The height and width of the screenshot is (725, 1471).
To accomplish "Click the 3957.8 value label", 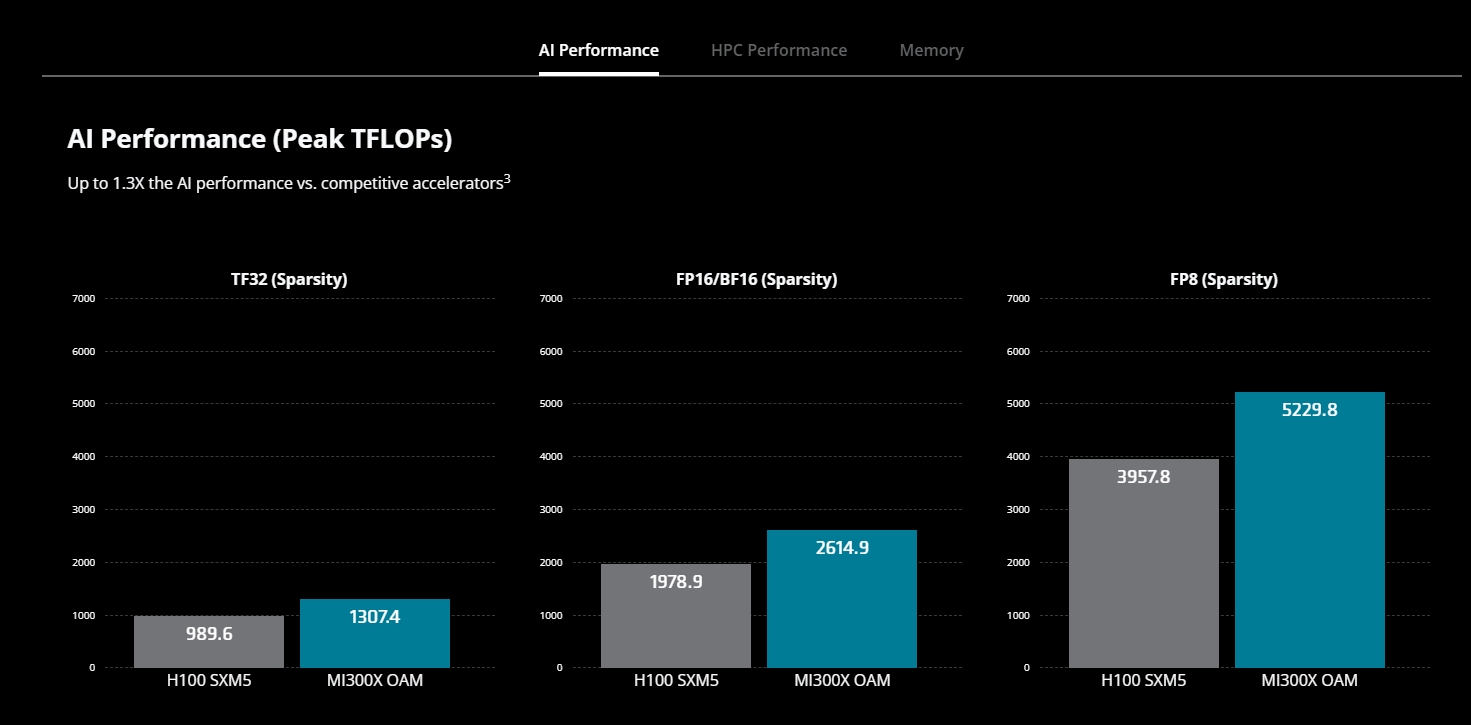I will [x=1144, y=476].
